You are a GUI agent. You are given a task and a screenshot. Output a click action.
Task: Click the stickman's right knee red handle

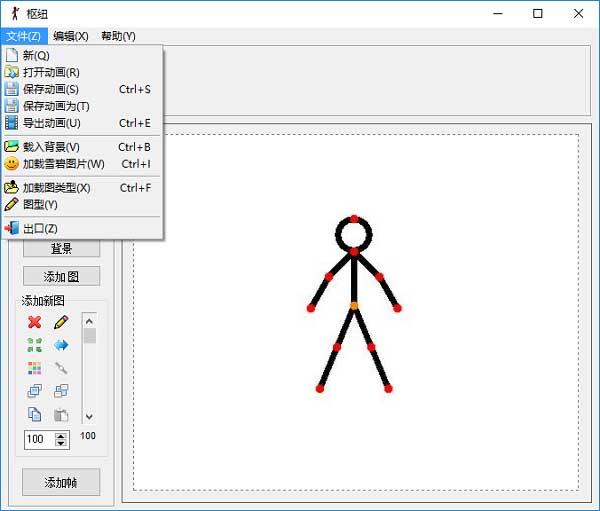click(371, 347)
